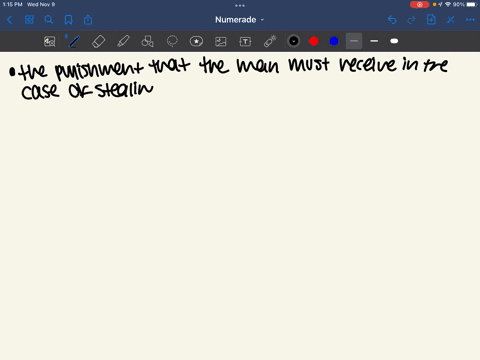Add a new page
Screen dimensions: 480x360
point(431,20)
